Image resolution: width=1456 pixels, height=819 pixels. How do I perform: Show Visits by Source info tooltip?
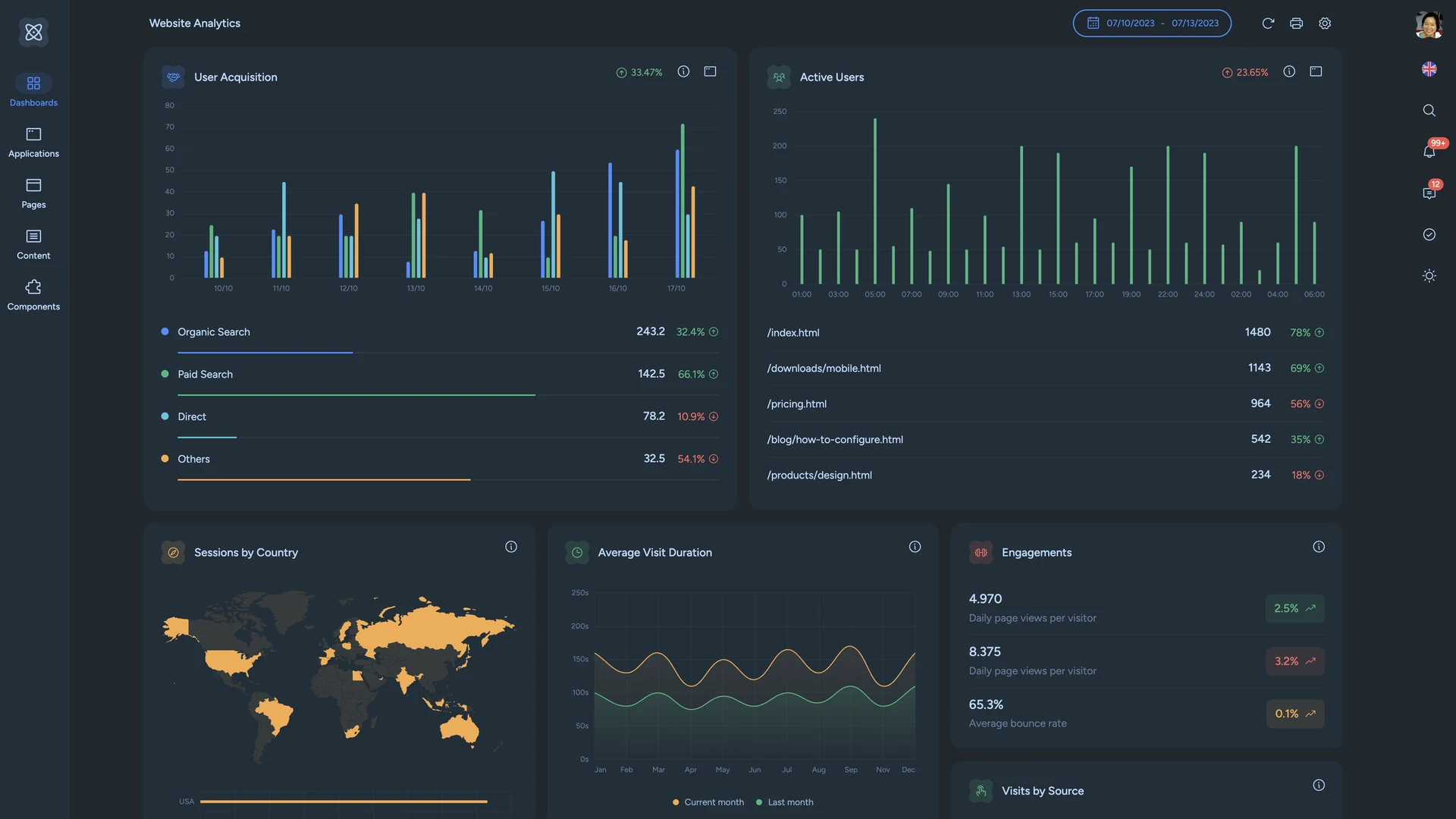pyautogui.click(x=1319, y=786)
